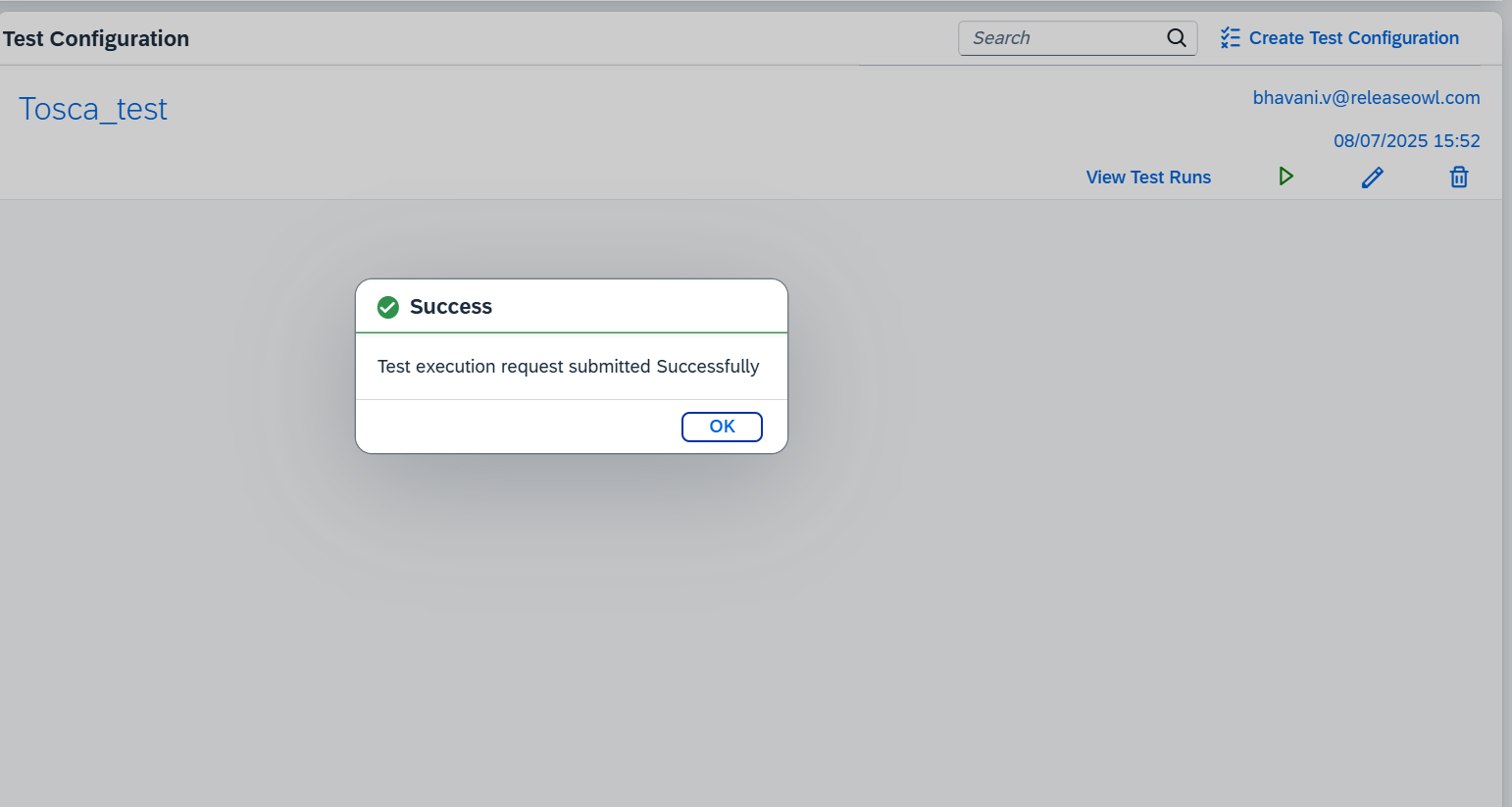1512x807 pixels.
Task: Edit Tosca_test using the pencil icon
Action: tap(1373, 177)
